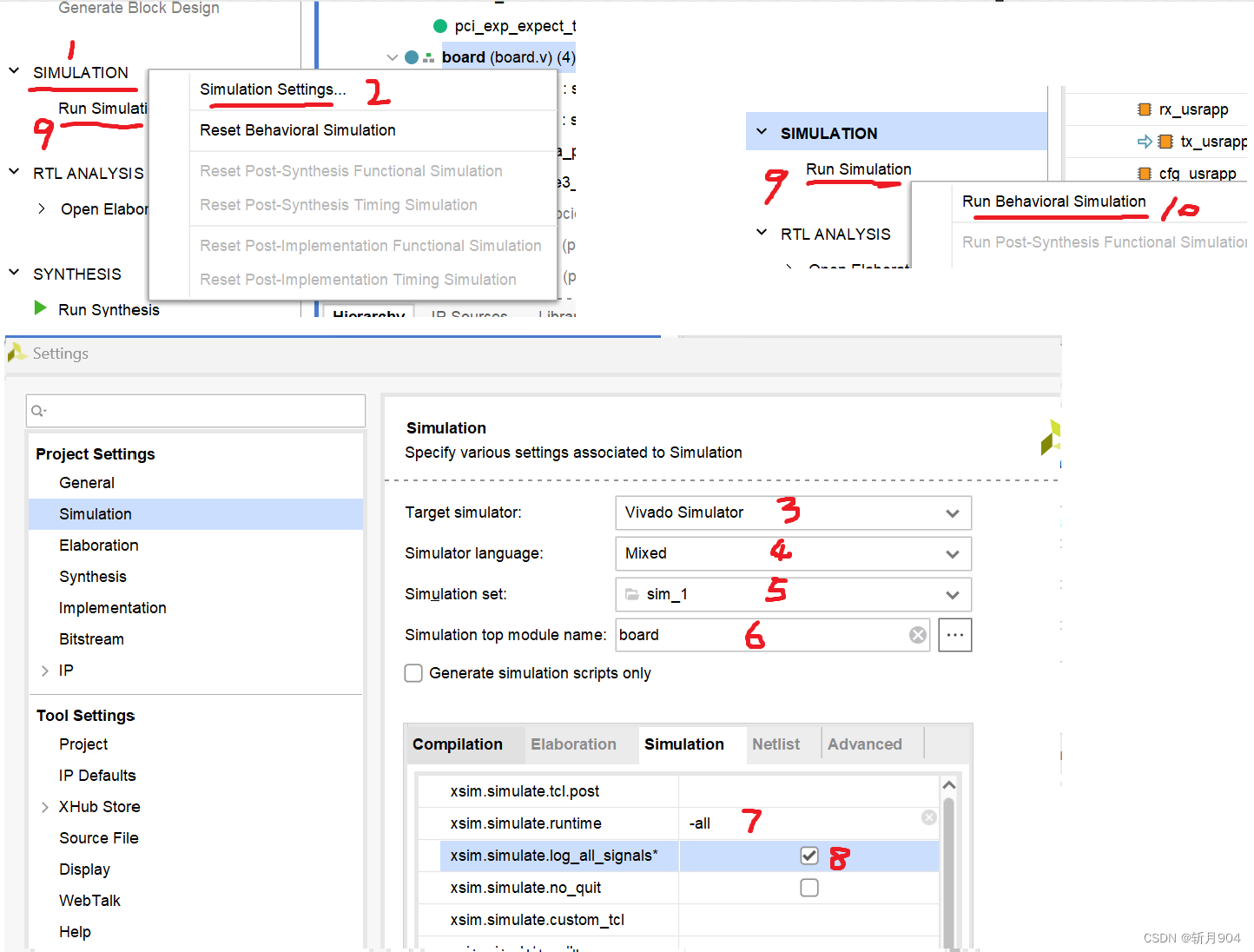Screen dimensions: 1254x952
Task: Click Run Simulation in right screenshot
Action: tap(859, 169)
